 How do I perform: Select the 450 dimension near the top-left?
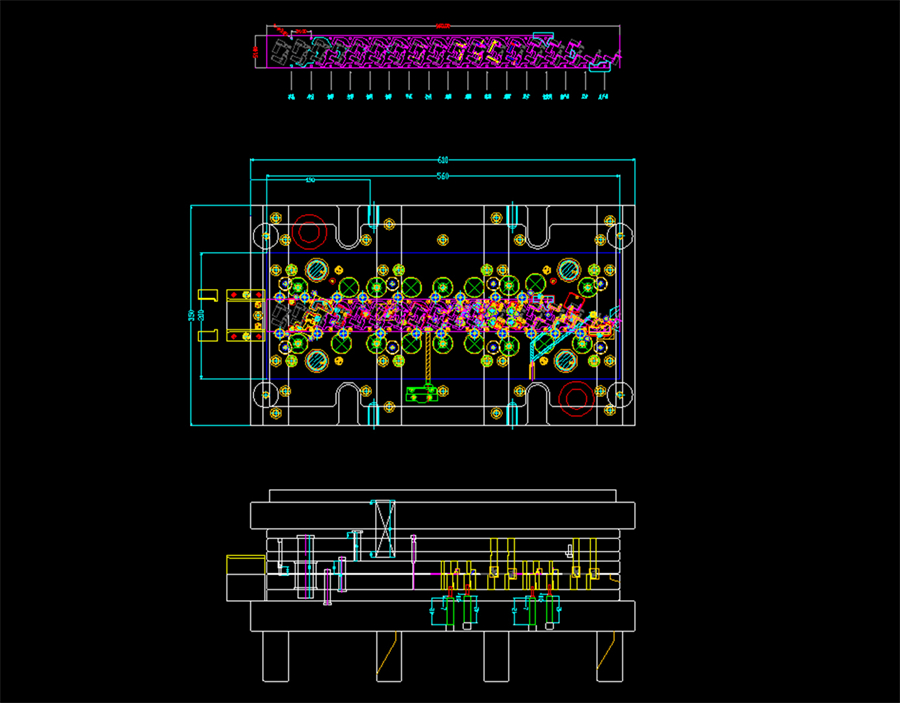(x=310, y=178)
